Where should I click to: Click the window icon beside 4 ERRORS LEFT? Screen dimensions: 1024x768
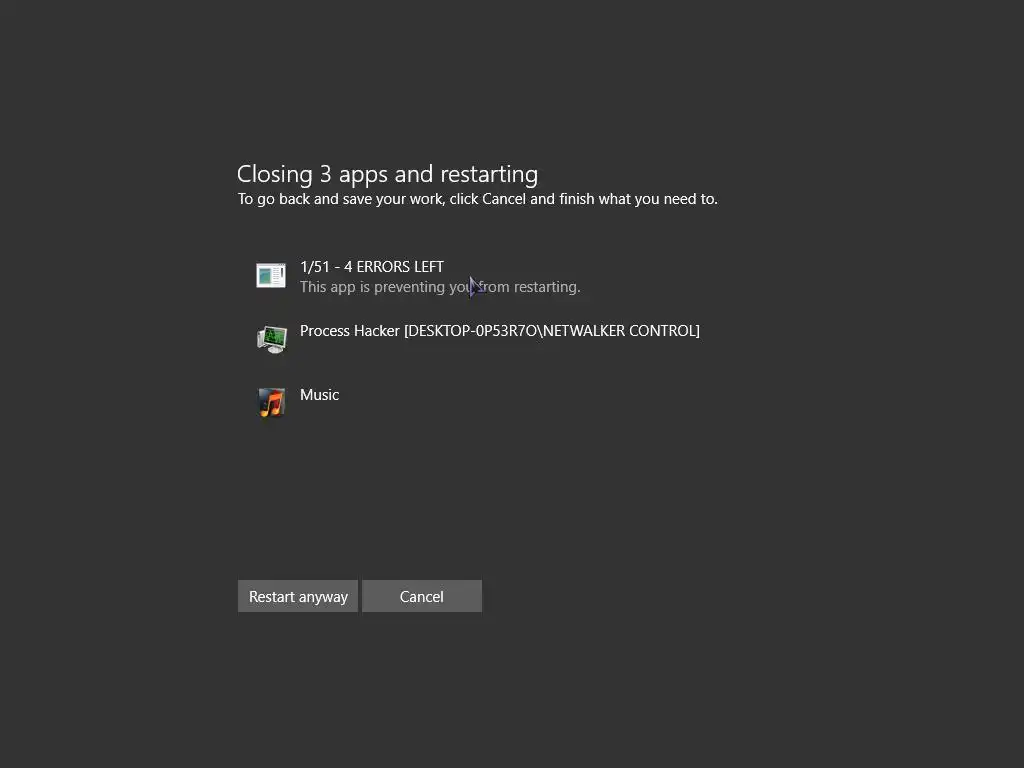pos(271,276)
